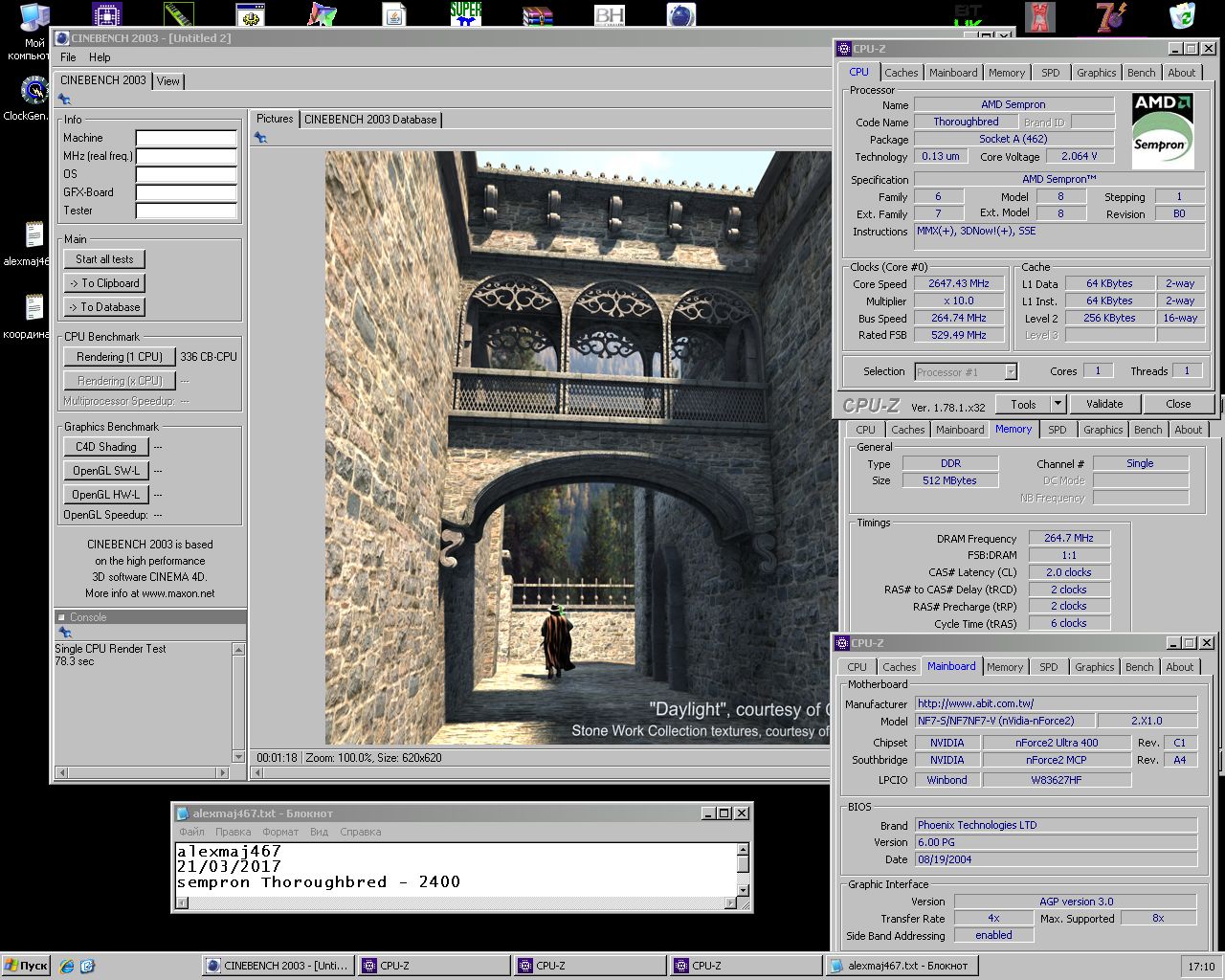Image resolution: width=1225 pixels, height=980 pixels.
Task: Click the purple CPU chip desktop icon
Action: coord(107,14)
